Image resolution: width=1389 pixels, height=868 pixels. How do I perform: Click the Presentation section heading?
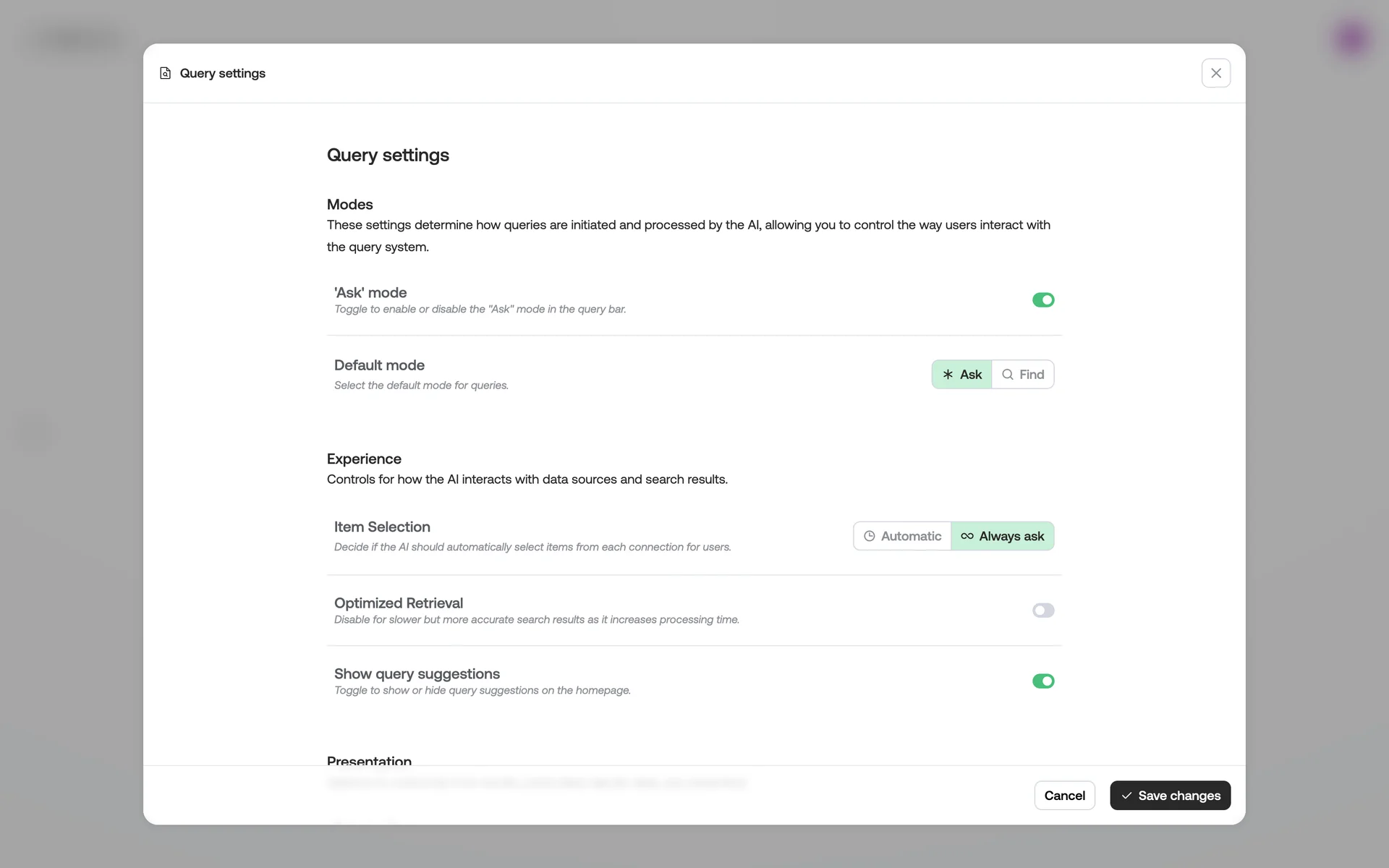[x=369, y=760]
